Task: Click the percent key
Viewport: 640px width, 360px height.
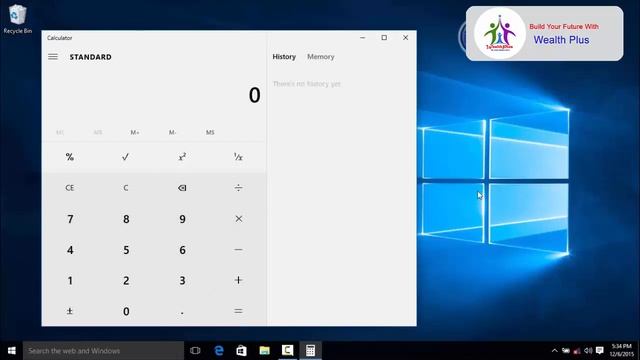Action: coord(70,157)
